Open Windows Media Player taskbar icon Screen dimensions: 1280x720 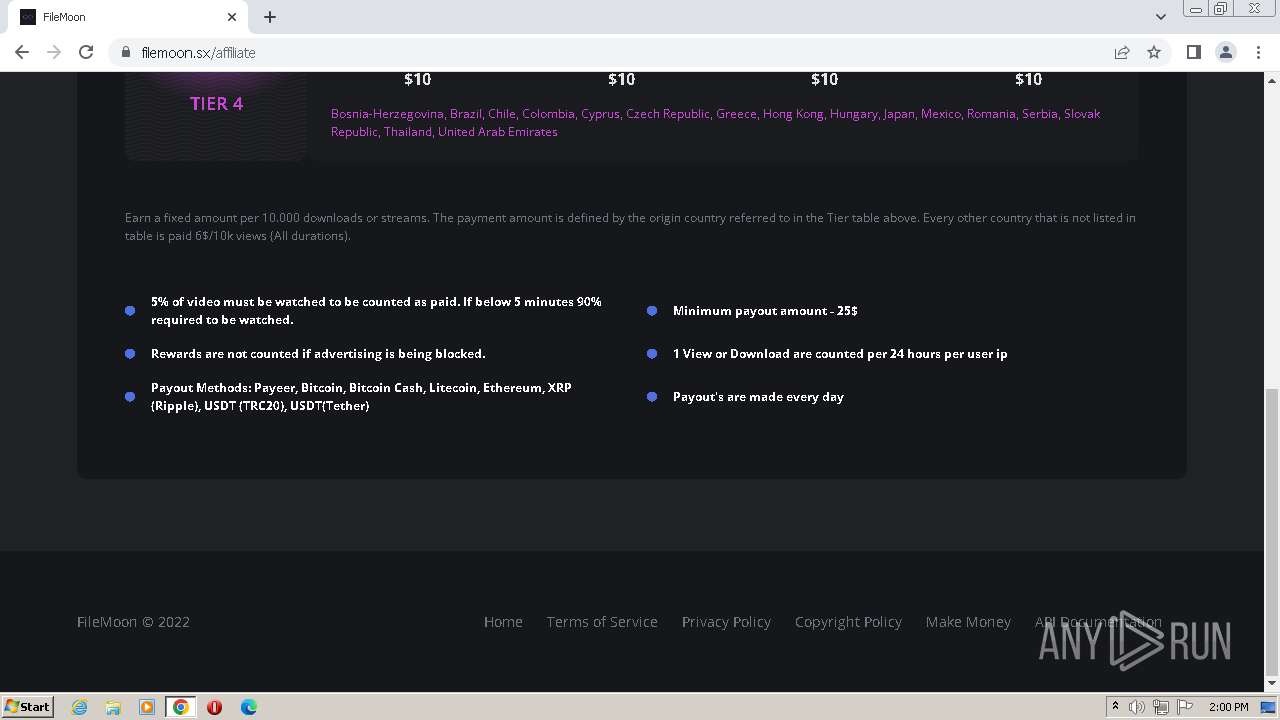point(147,707)
